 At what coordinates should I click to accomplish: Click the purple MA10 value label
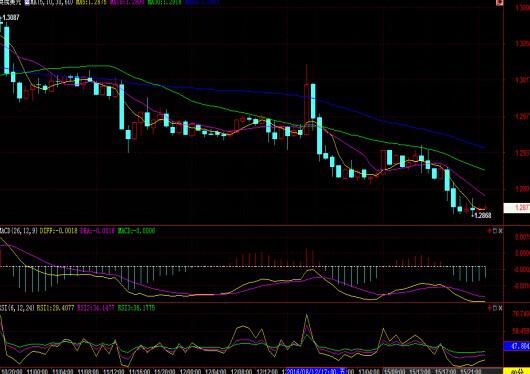(x=128, y=2)
